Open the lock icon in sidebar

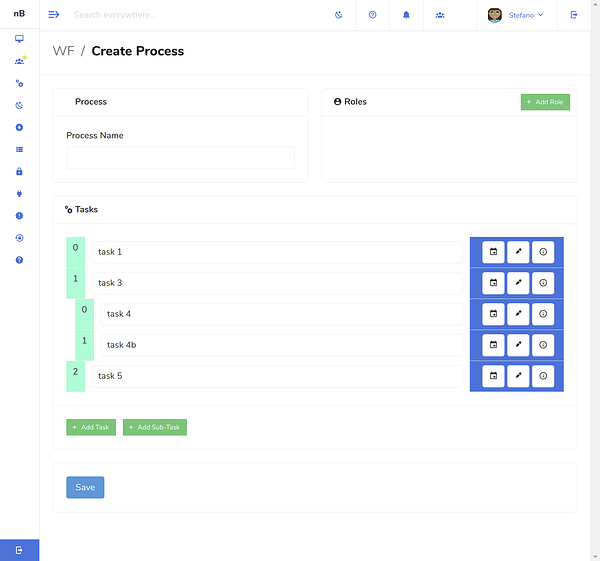point(19,171)
